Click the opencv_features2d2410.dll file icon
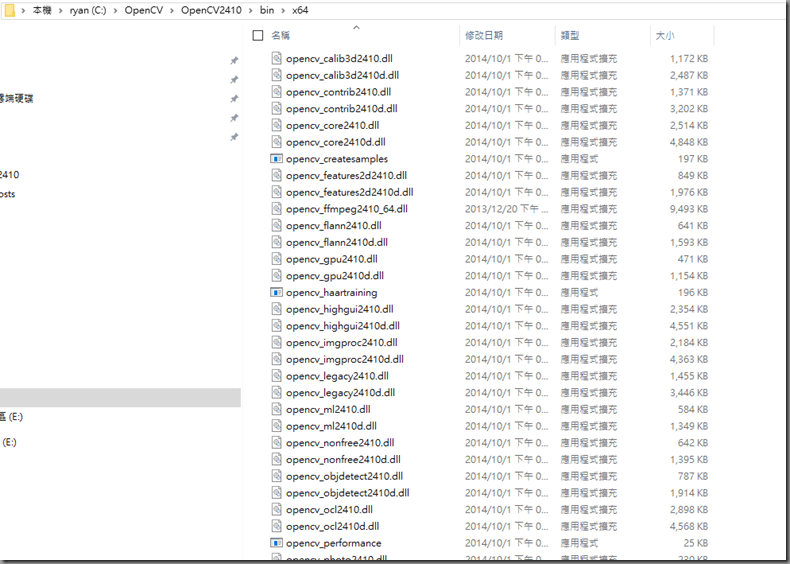 click(276, 175)
